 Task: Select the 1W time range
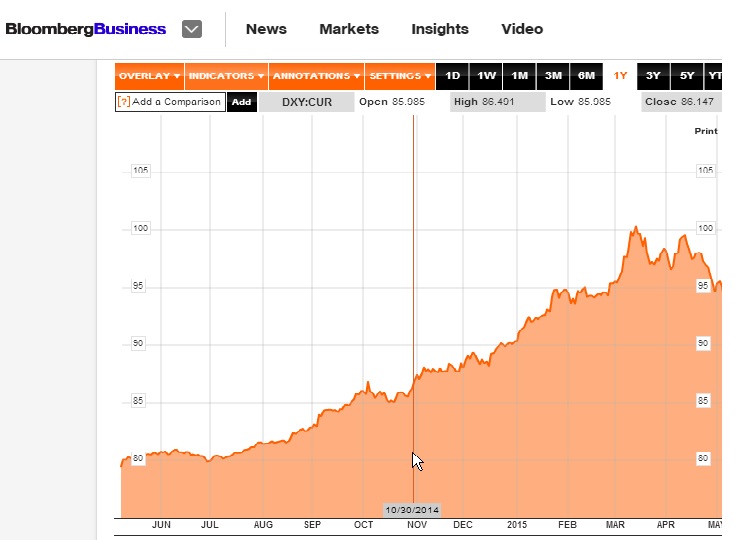click(x=486, y=76)
